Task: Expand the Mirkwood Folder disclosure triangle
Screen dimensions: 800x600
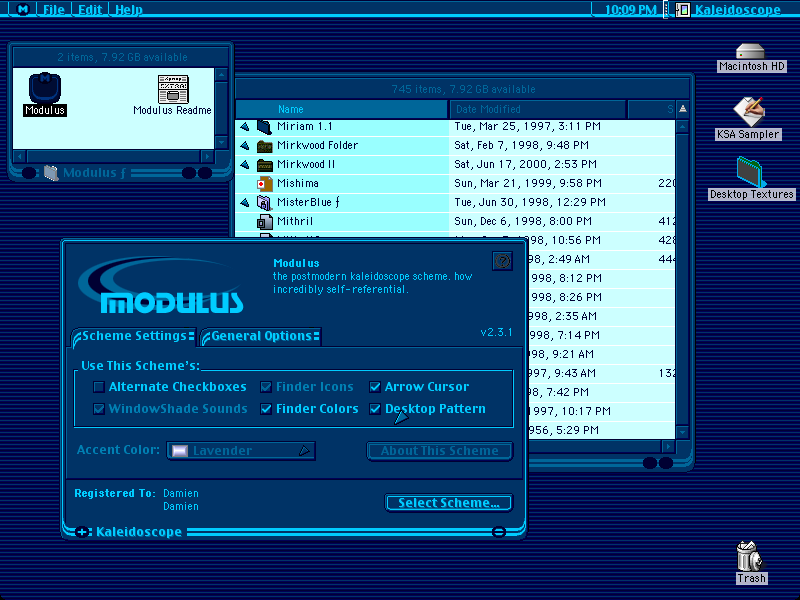Action: (245, 146)
